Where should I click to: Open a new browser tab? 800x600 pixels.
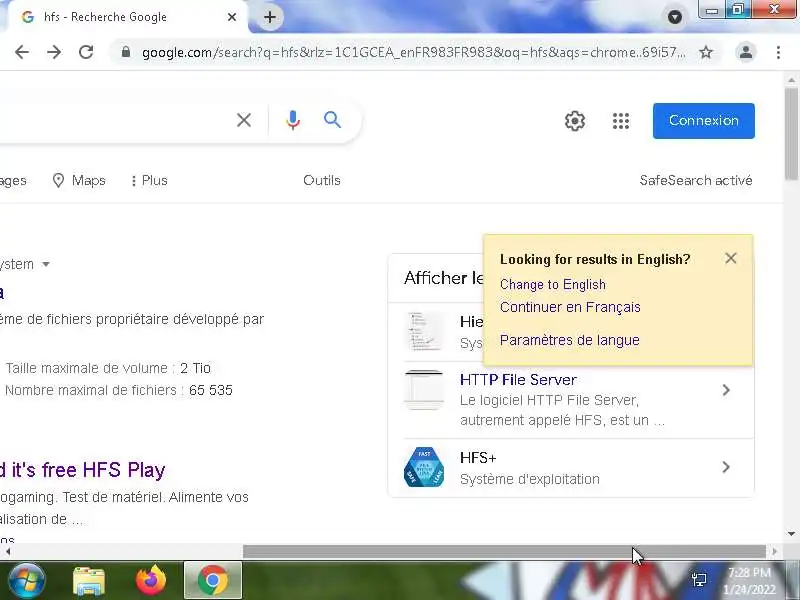[270, 17]
